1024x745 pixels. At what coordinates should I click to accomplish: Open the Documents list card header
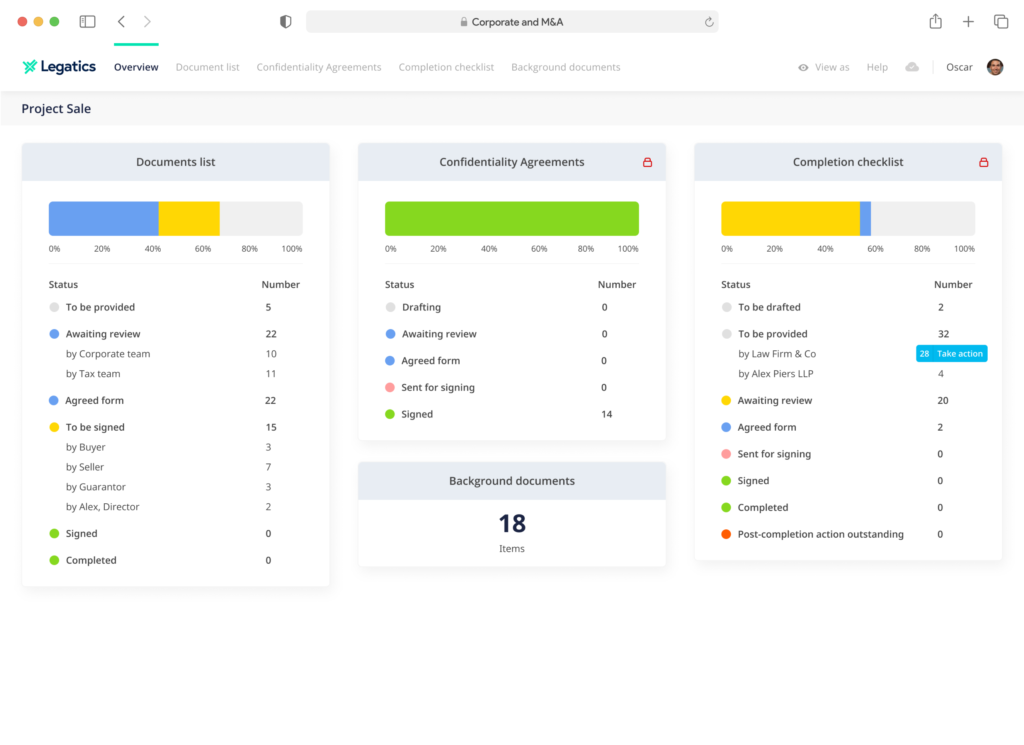(x=176, y=162)
